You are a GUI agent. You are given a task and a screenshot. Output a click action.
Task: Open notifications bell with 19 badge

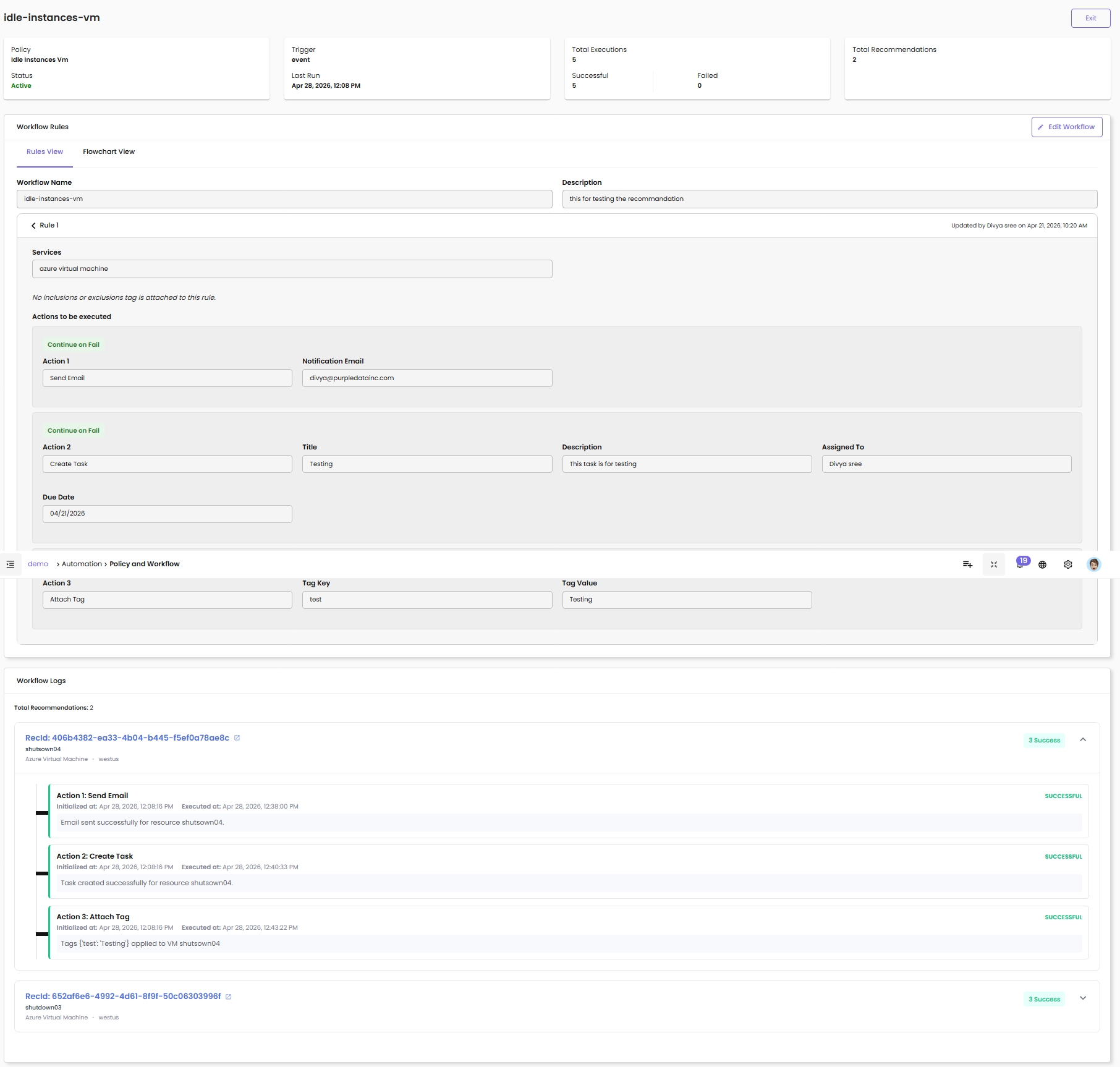1020,563
